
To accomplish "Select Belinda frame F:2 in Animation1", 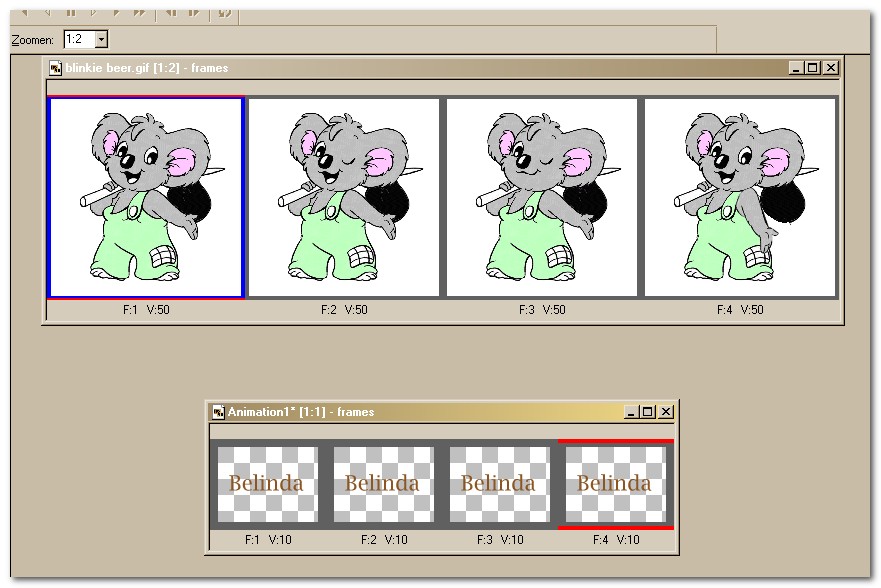I will pos(383,484).
